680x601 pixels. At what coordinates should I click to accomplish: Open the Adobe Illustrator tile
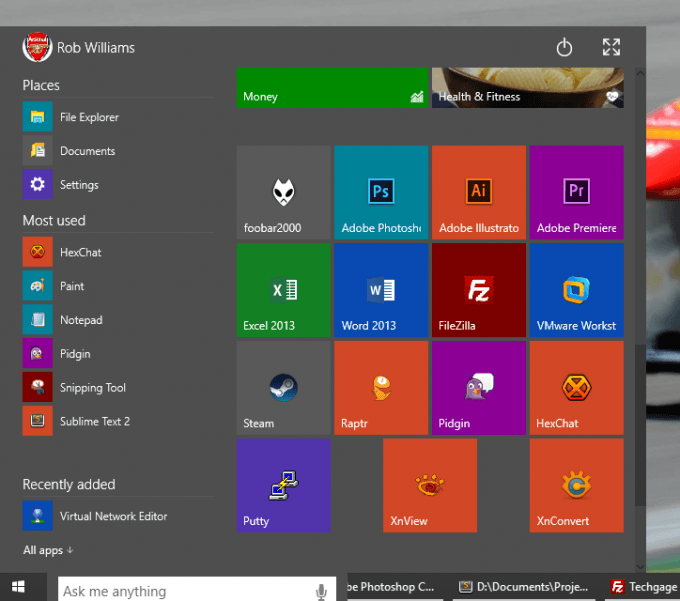pos(479,192)
